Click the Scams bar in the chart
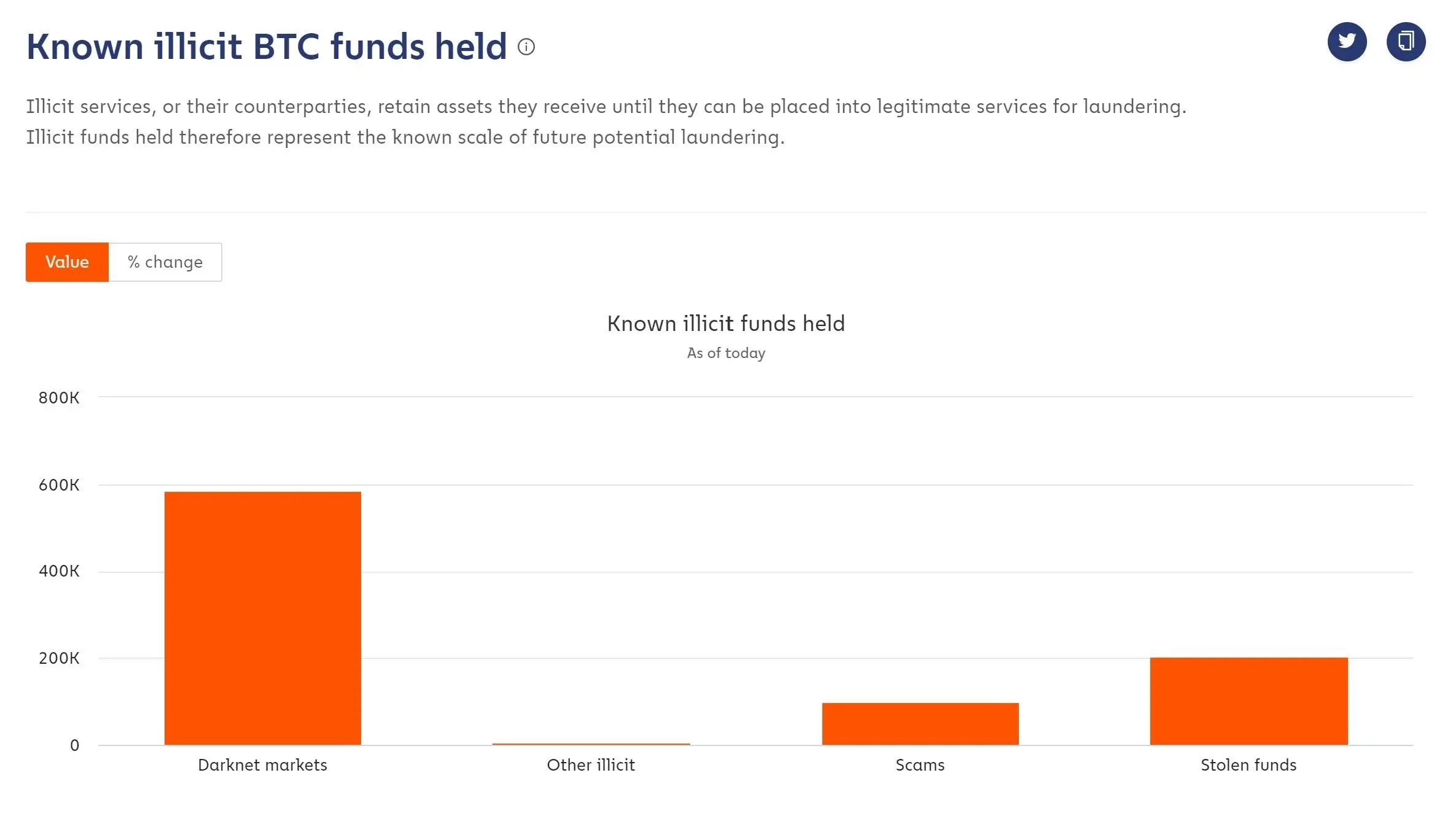The height and width of the screenshot is (840, 1453). click(x=920, y=724)
